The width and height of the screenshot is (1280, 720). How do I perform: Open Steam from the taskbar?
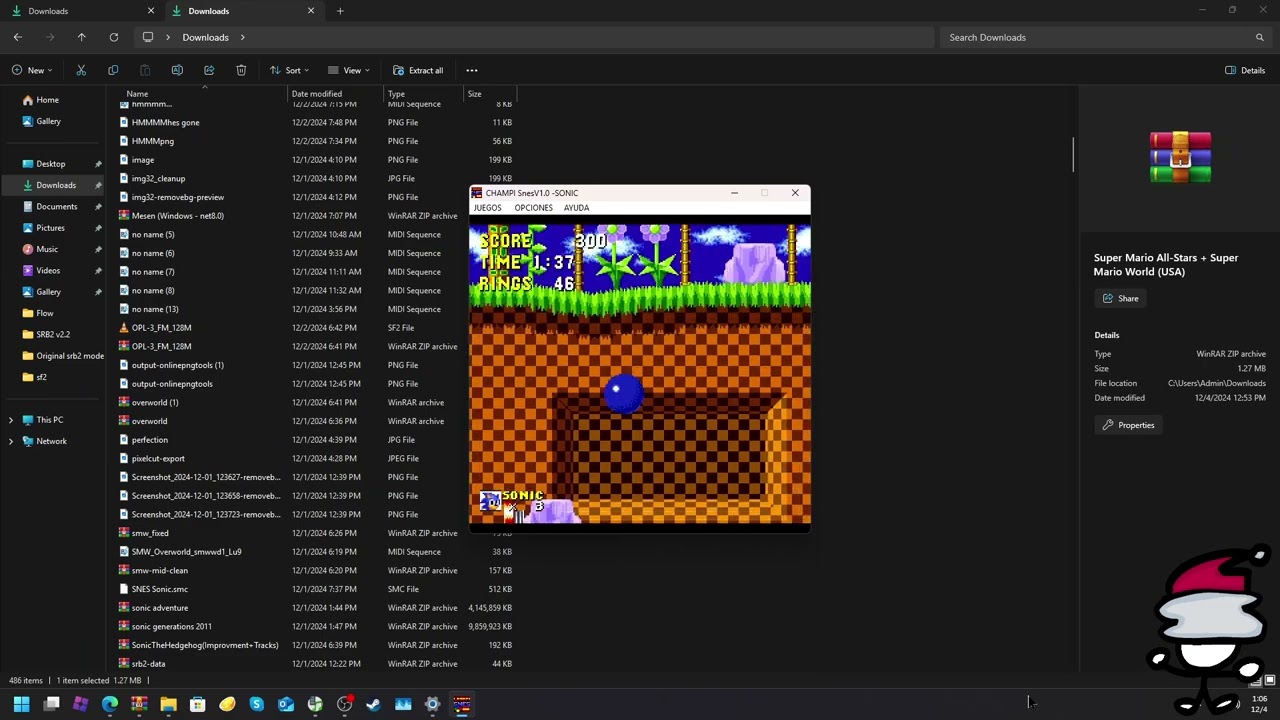tap(374, 704)
